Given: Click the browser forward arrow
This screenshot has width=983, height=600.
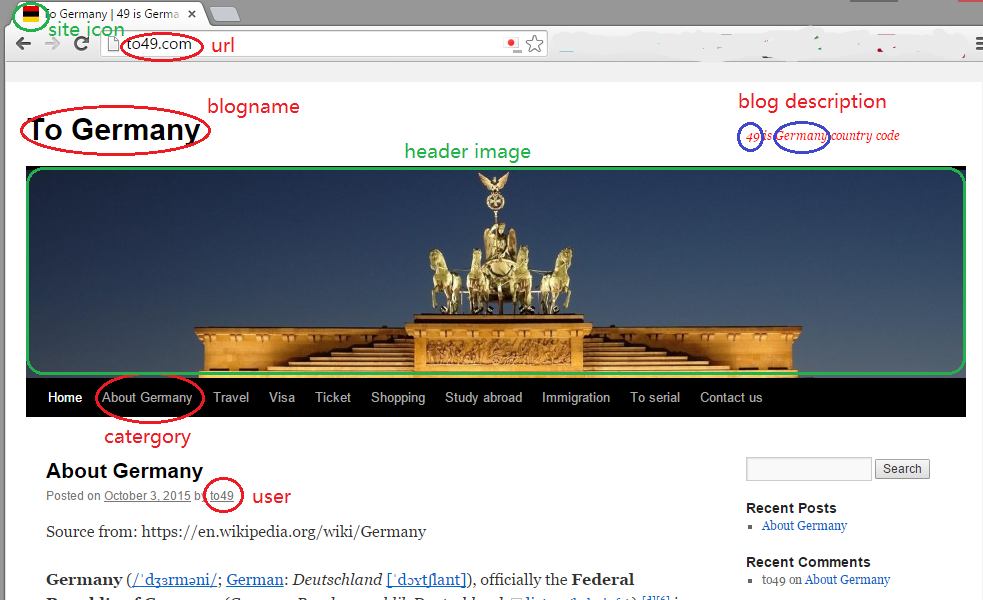Looking at the screenshot, I should coord(52,44).
